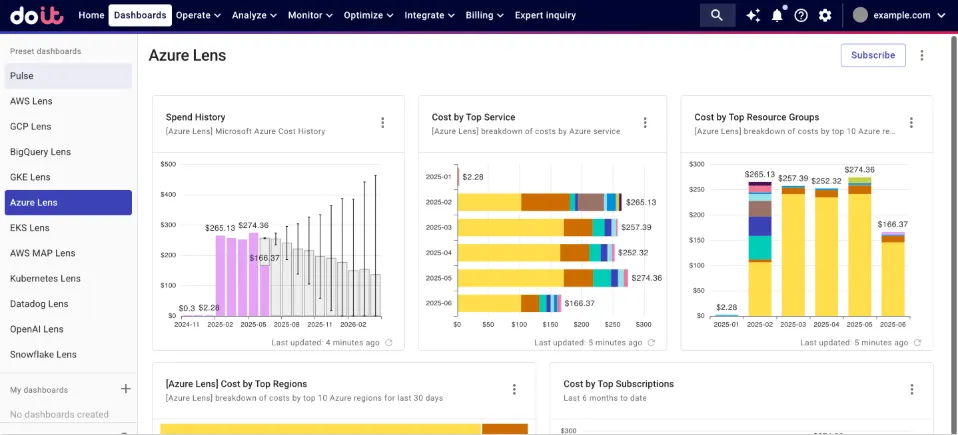Open the settings gear icon
Viewport: 958px width, 435px height.
825,15
